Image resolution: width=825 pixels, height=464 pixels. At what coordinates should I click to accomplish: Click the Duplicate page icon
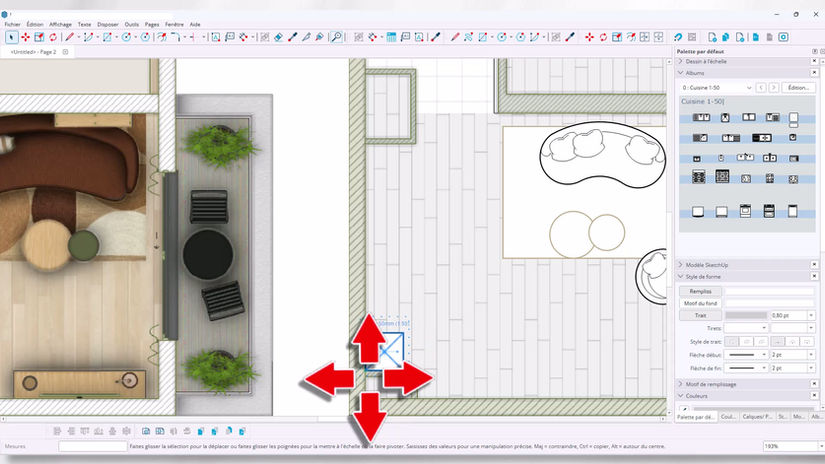click(726, 37)
